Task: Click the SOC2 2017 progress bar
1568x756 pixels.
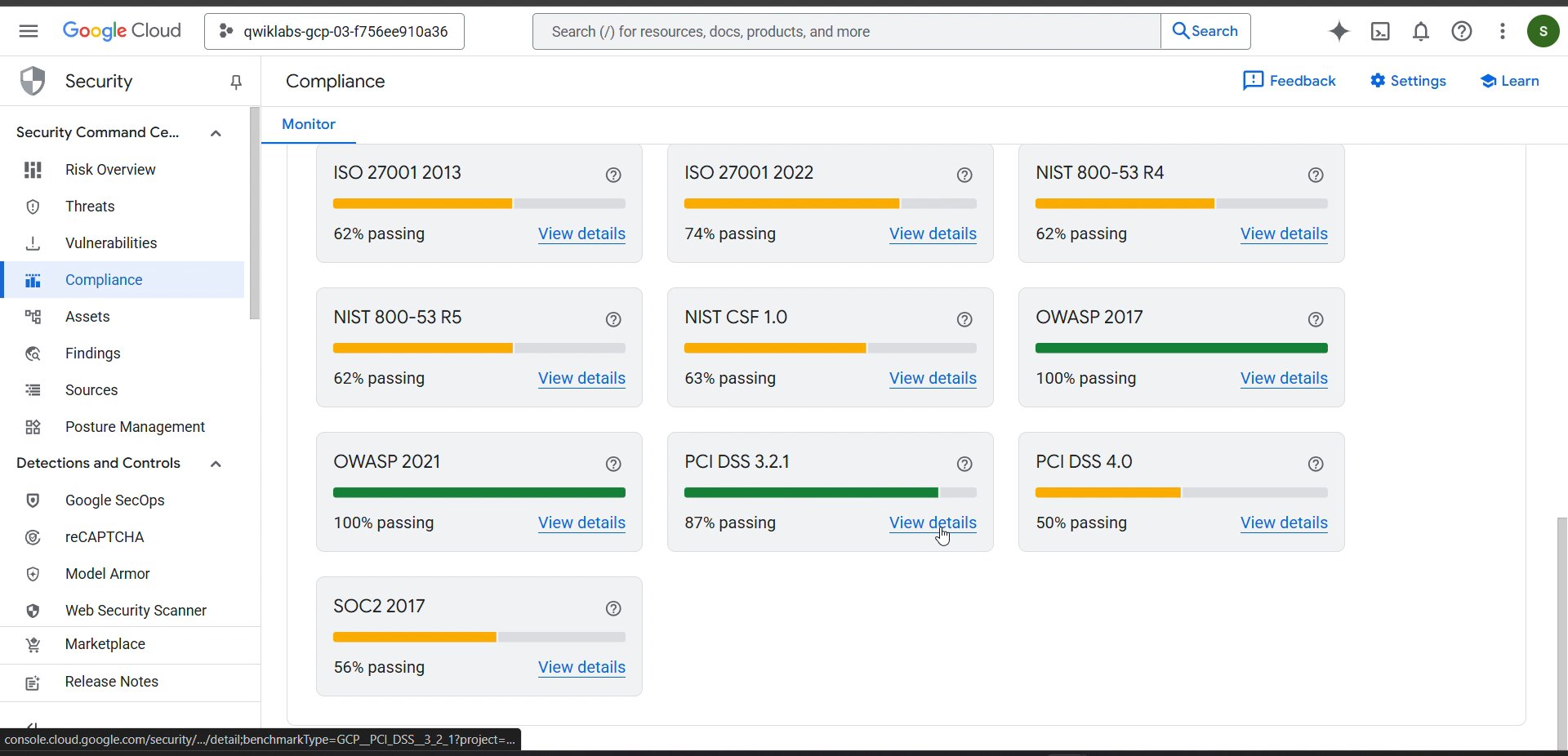Action: point(479,637)
